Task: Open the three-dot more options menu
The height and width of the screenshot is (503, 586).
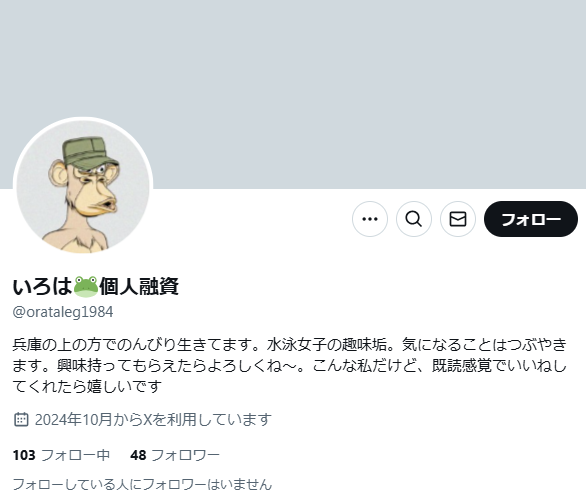Action: point(370,219)
